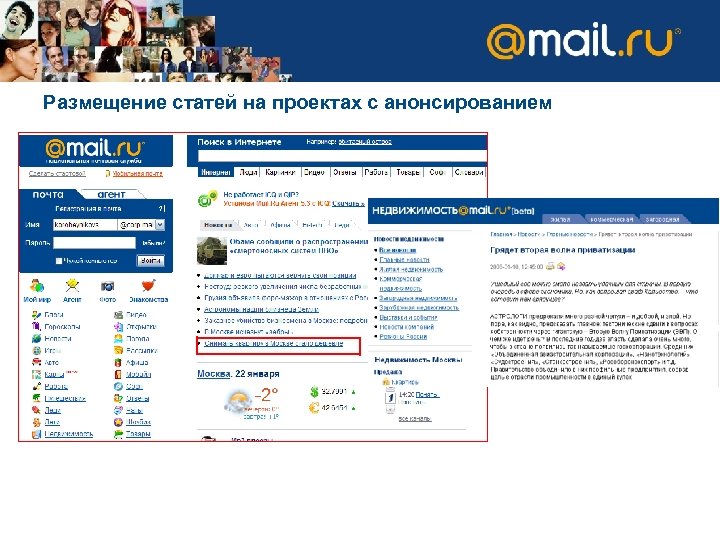Switch to the Агент tab
Image resolution: width=720 pixels, height=540 pixels.
point(111,195)
